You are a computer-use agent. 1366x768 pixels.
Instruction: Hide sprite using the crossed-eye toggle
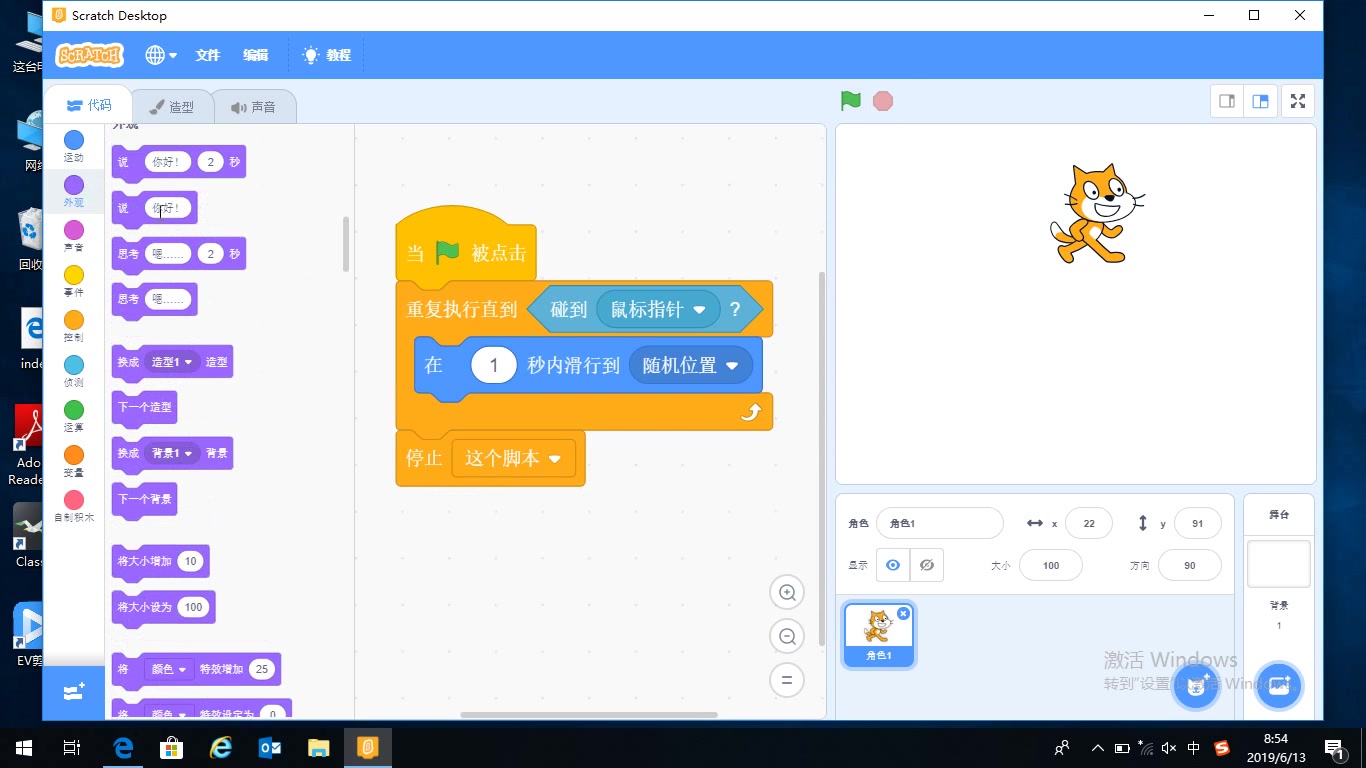click(x=926, y=565)
